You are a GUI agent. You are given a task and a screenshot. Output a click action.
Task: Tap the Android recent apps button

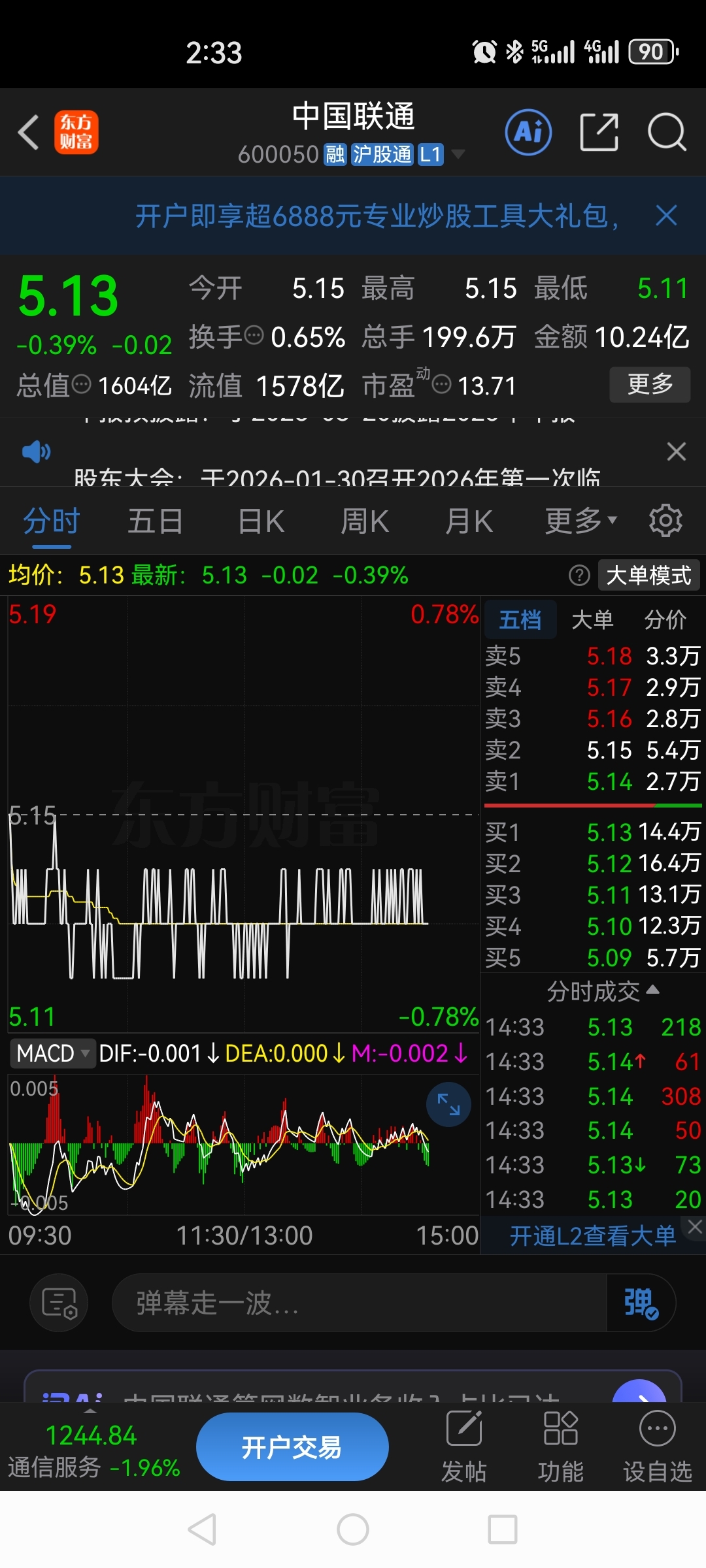[503, 1529]
